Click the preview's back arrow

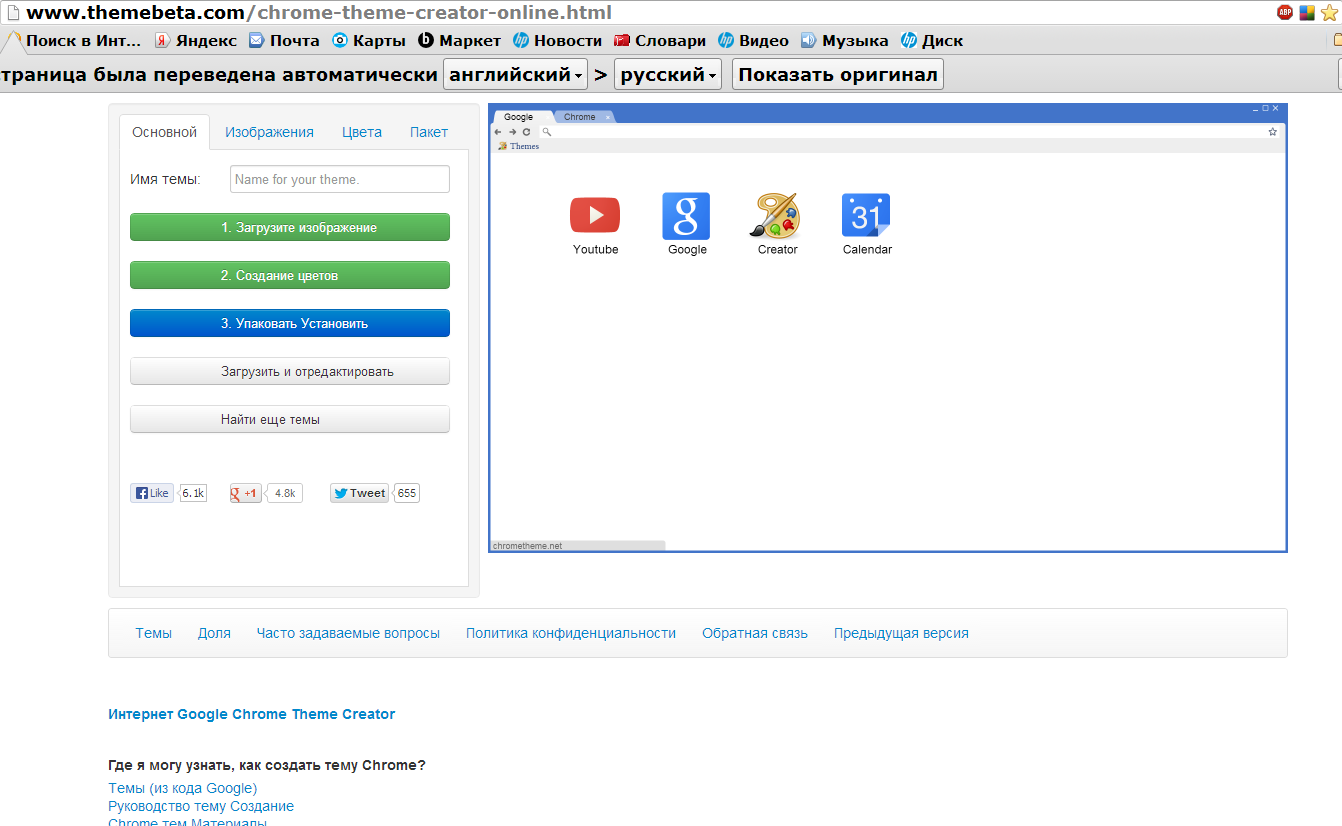tap(498, 132)
